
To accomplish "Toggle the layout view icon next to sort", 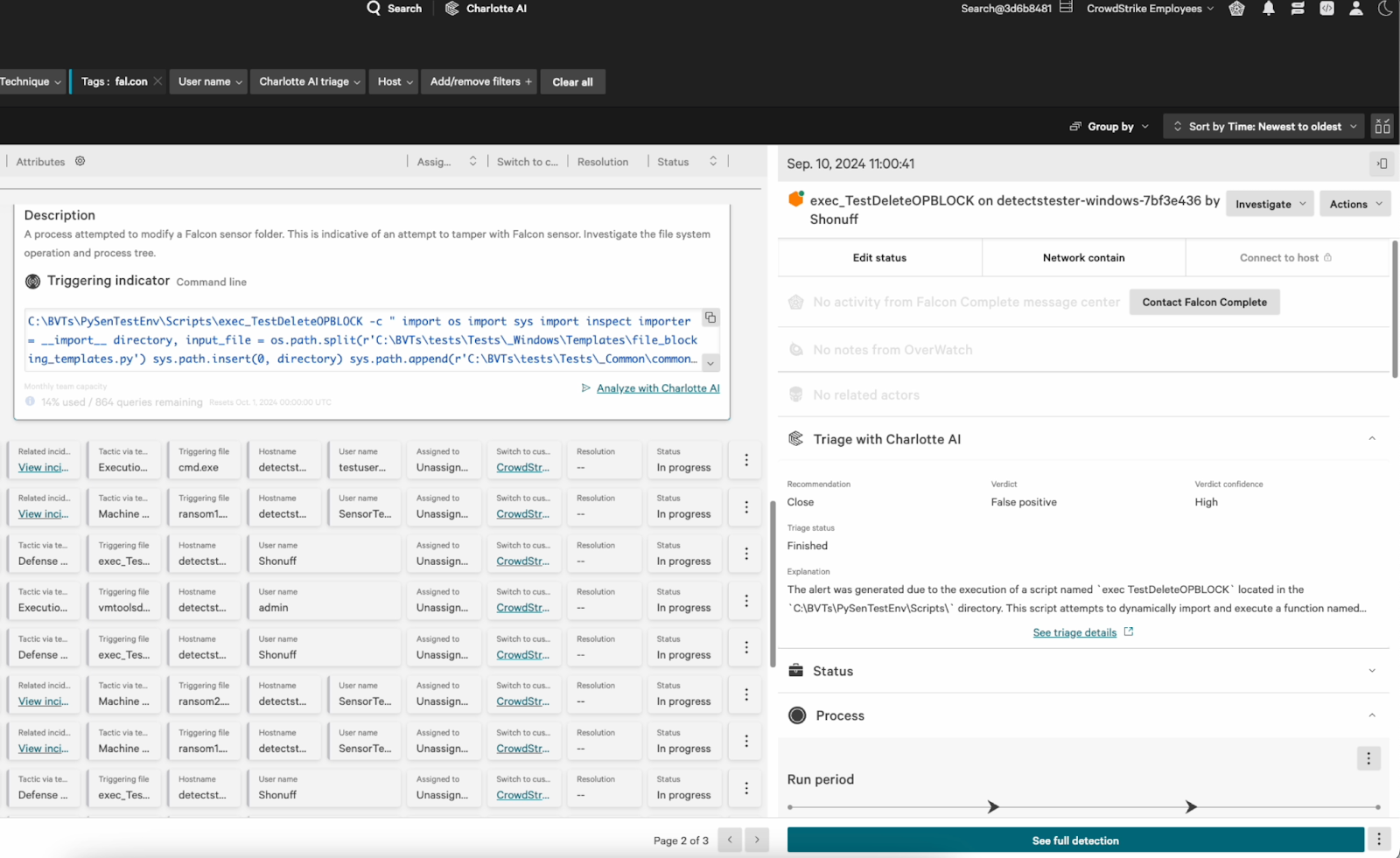I will click(1382, 127).
